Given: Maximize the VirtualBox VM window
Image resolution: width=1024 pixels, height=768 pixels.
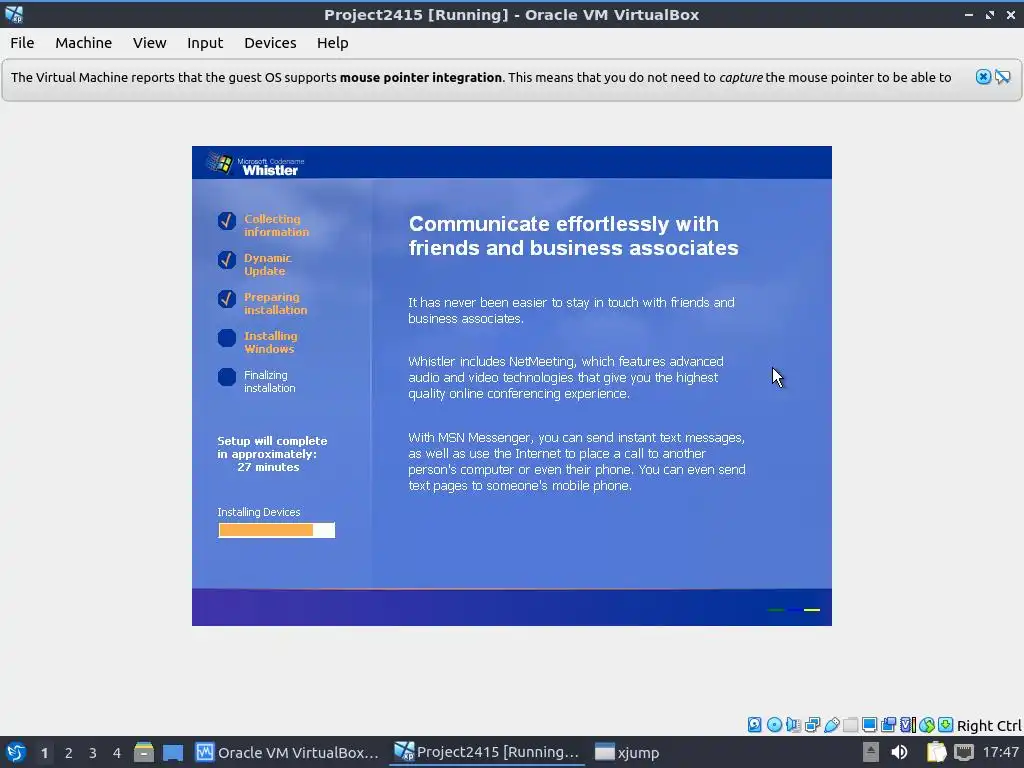Looking at the screenshot, I should [990, 14].
